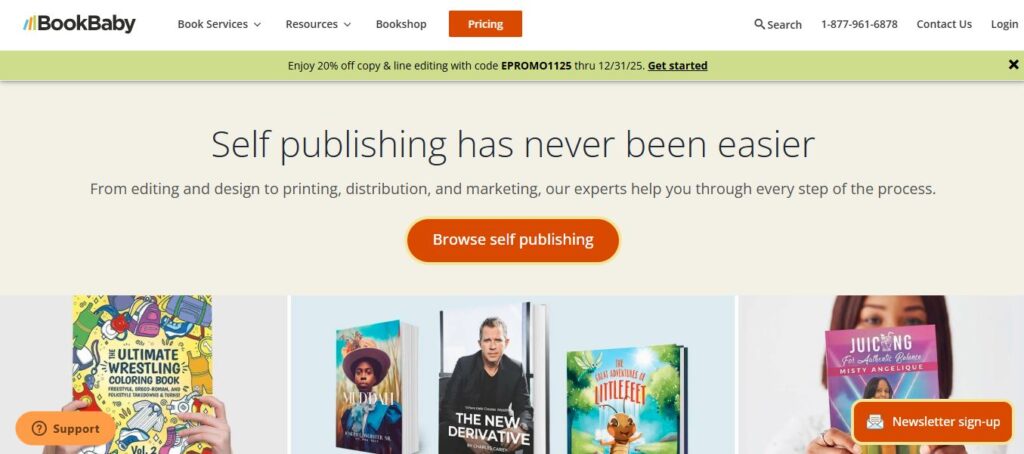Open the Book Services menu

click(219, 24)
